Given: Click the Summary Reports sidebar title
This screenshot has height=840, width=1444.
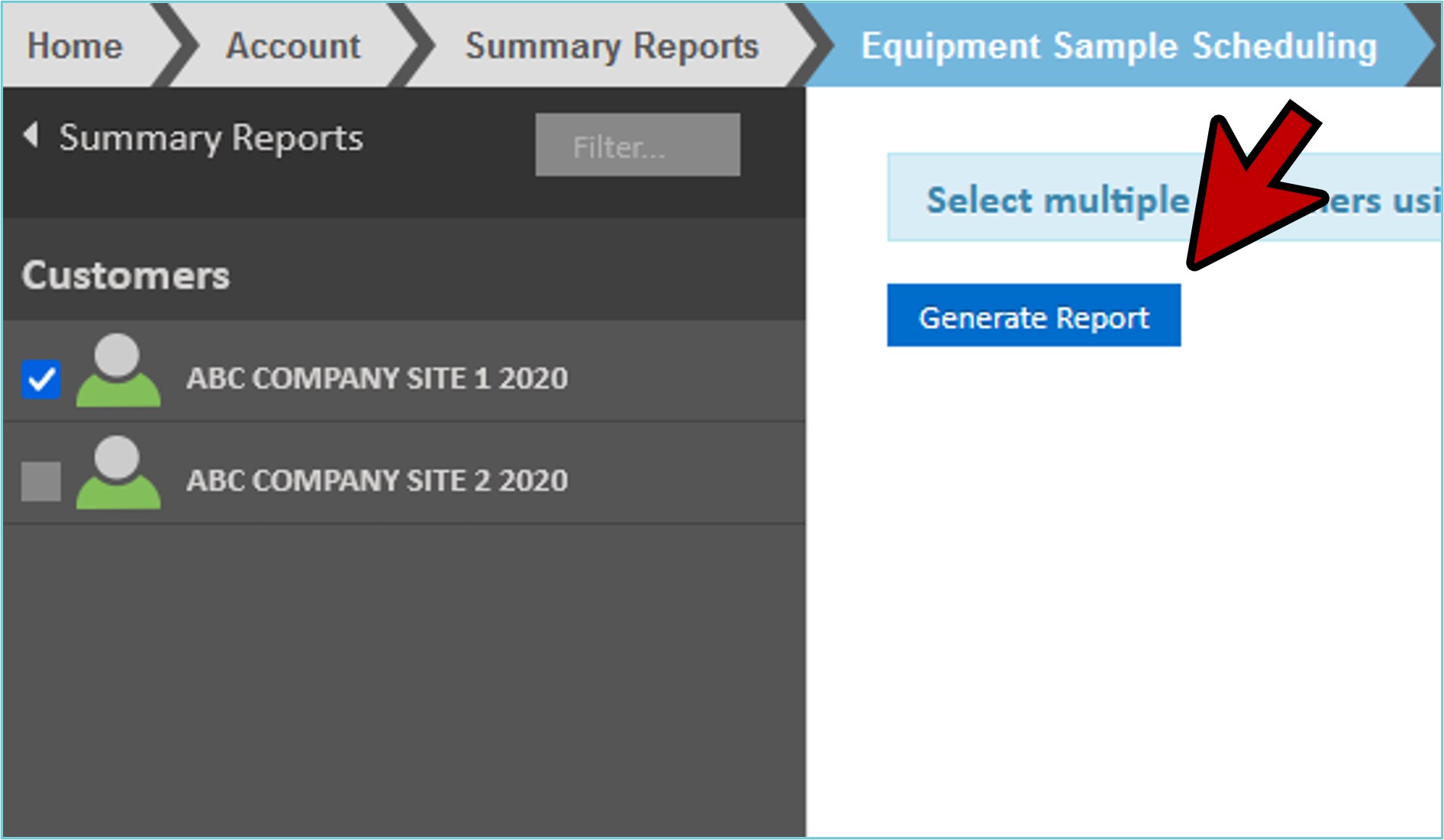Looking at the screenshot, I should pyautogui.click(x=211, y=138).
